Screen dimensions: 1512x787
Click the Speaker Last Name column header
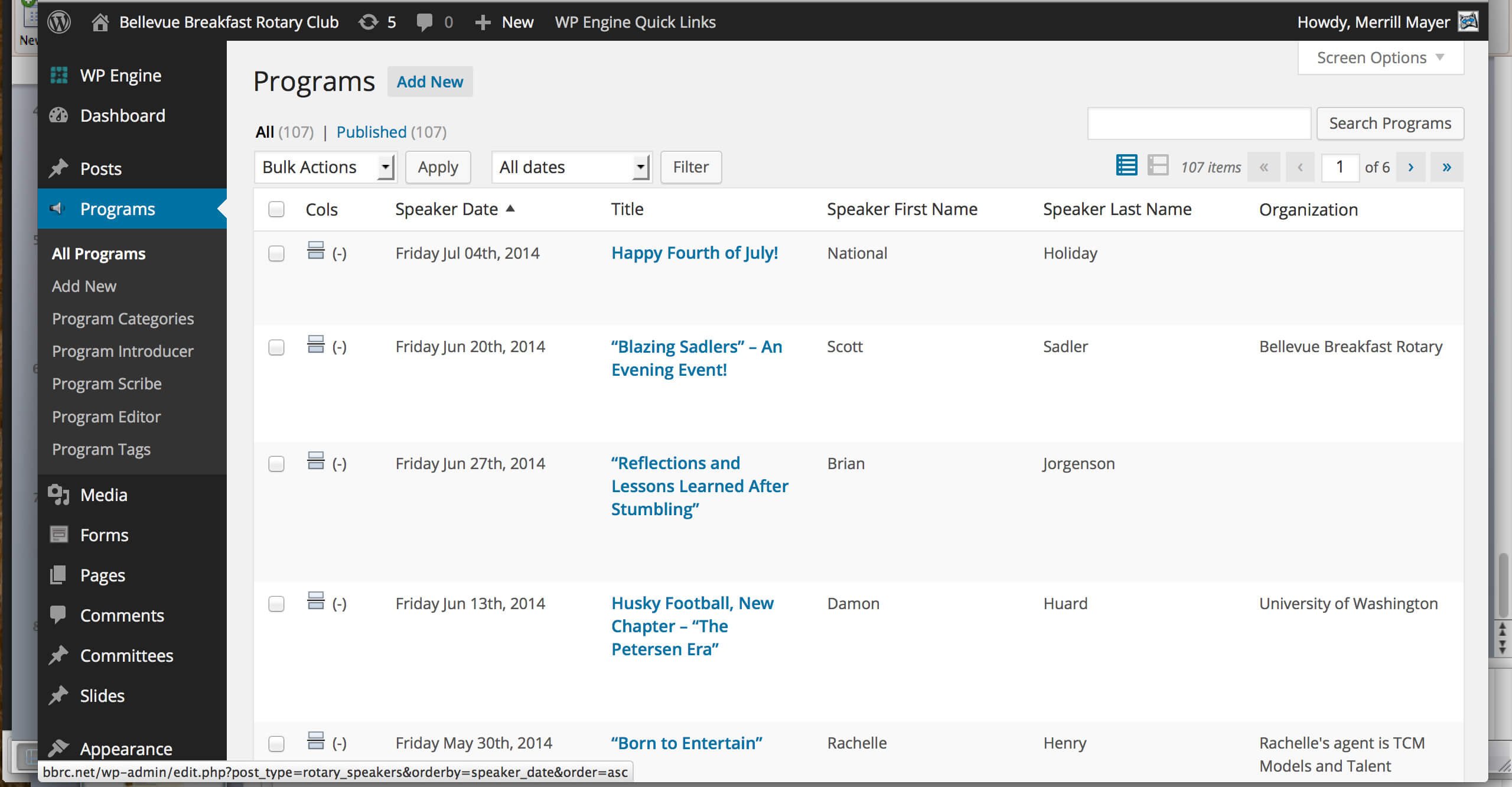tap(1117, 209)
